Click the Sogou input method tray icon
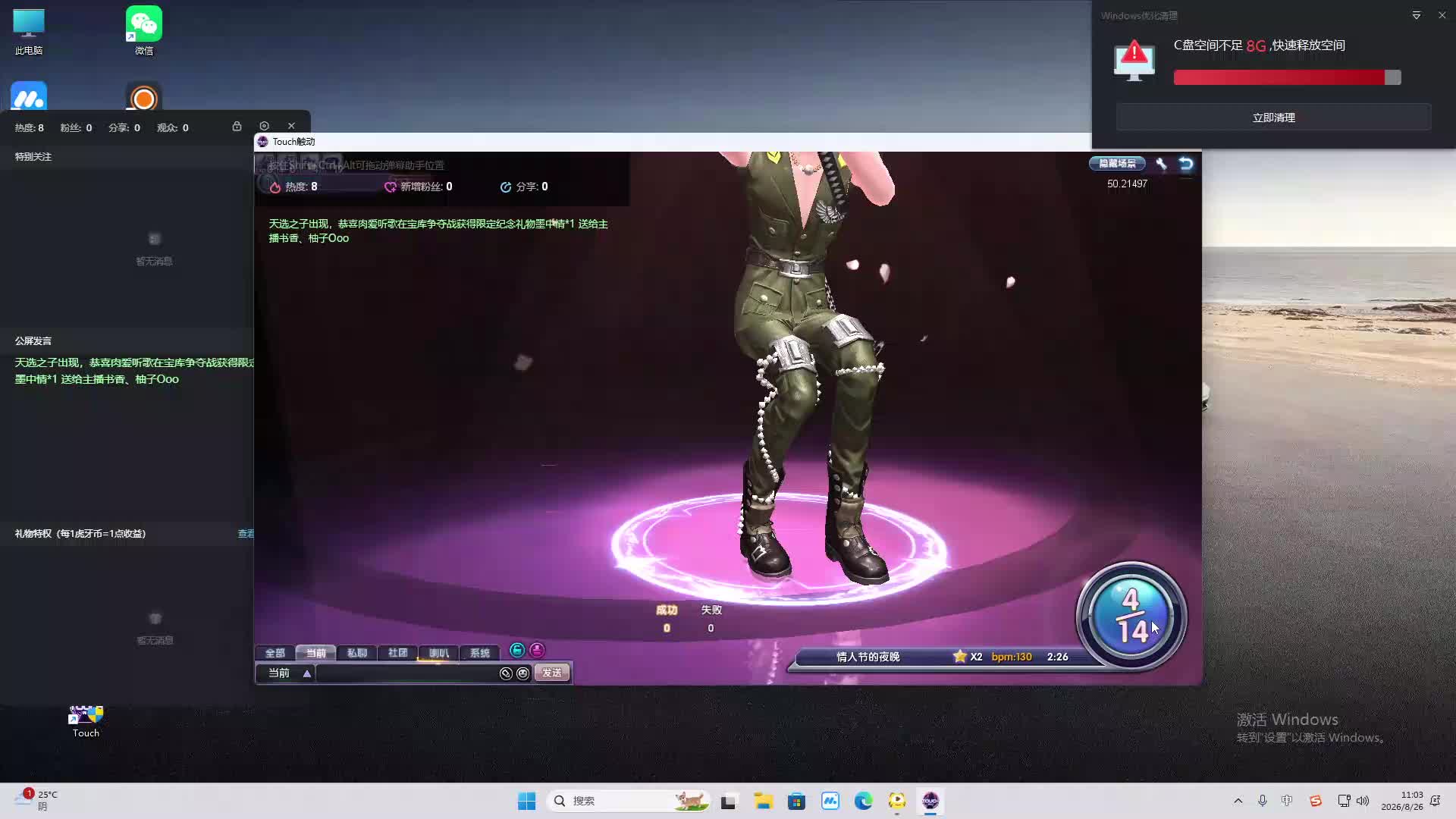This screenshot has height=819, width=1456. [1316, 801]
